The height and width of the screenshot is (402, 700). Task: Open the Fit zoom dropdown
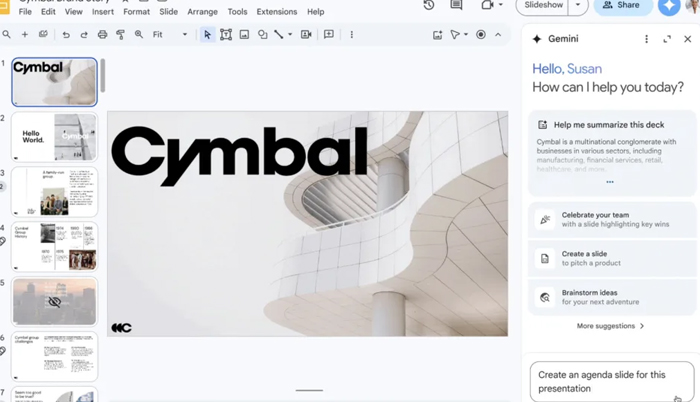coord(170,34)
